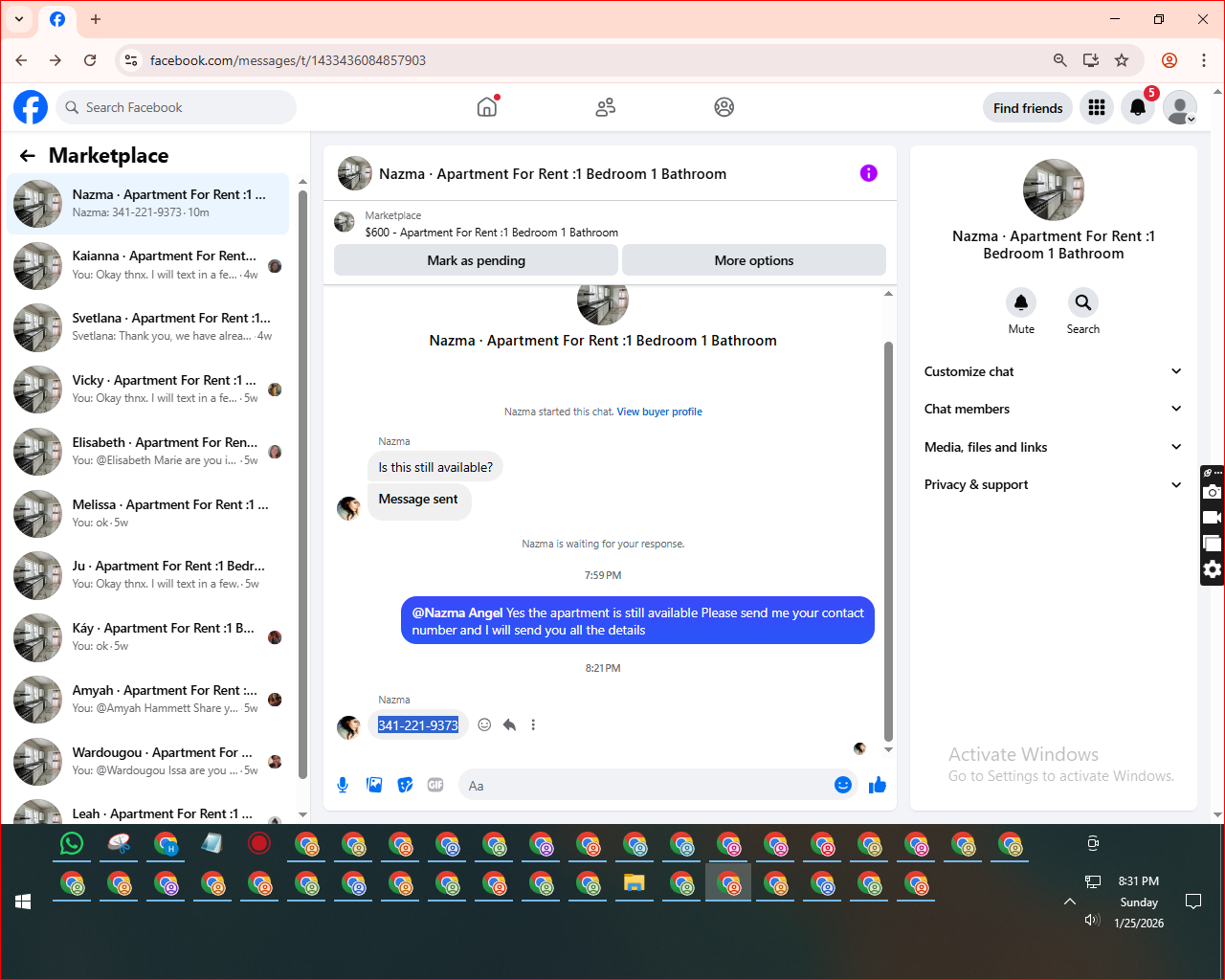Attach a photo file to the message
Image resolution: width=1225 pixels, height=980 pixels.
coord(374,786)
